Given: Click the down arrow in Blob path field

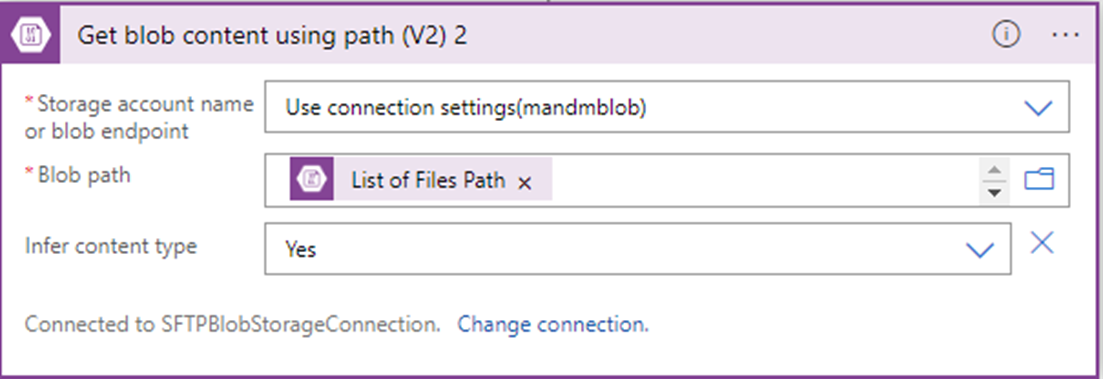Looking at the screenshot, I should (994, 193).
